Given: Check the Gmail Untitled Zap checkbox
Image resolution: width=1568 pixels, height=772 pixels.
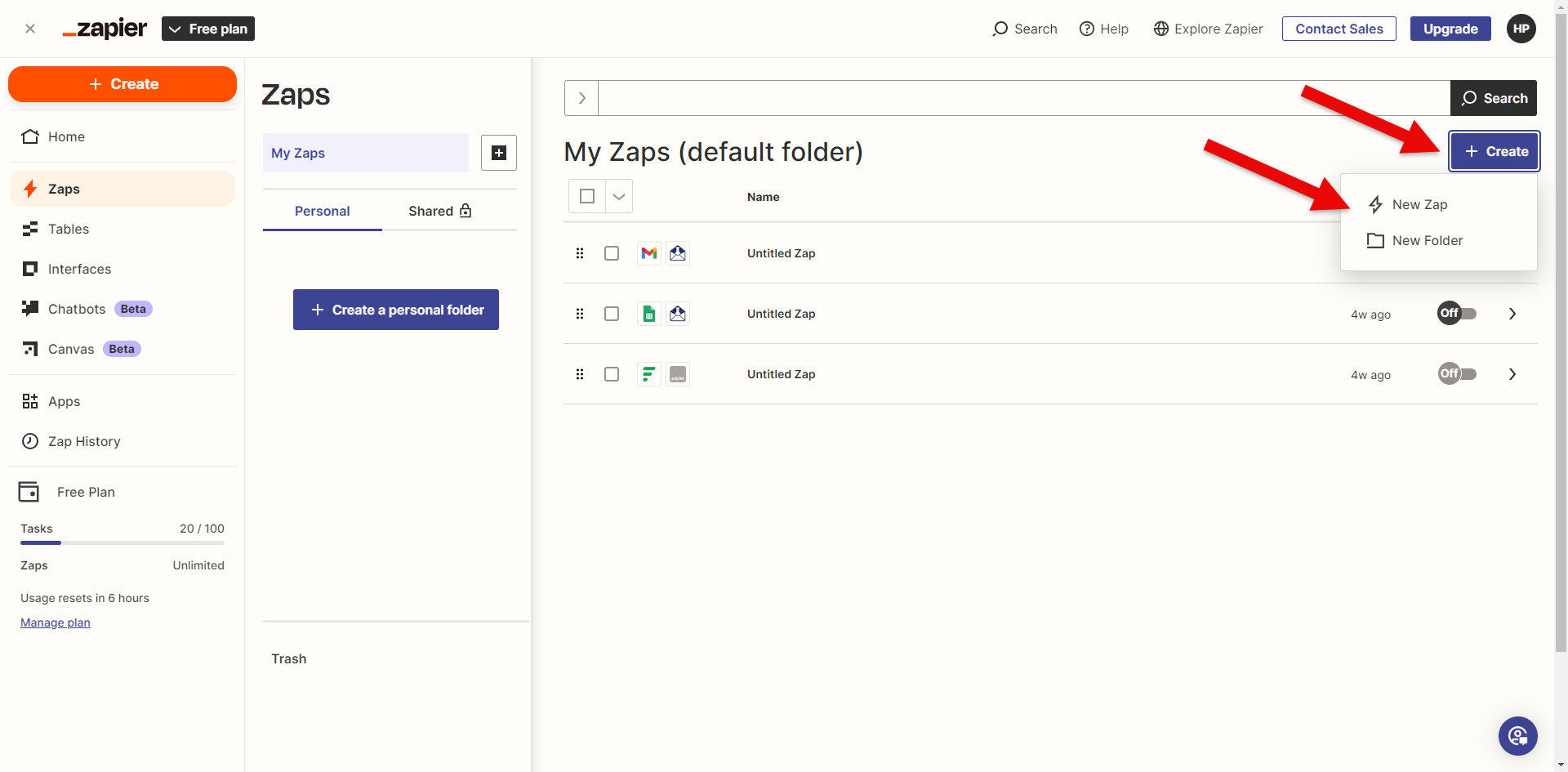Looking at the screenshot, I should point(612,253).
